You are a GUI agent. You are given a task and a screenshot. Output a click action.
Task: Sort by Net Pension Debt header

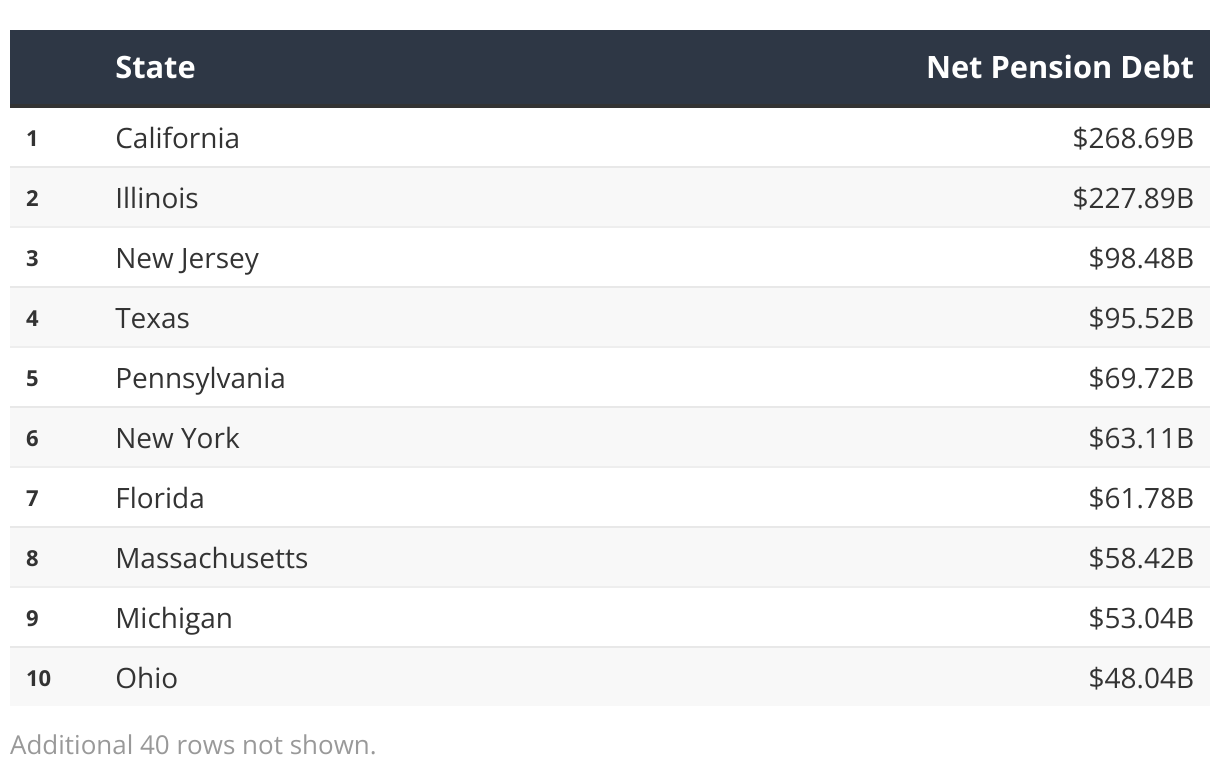point(1059,67)
